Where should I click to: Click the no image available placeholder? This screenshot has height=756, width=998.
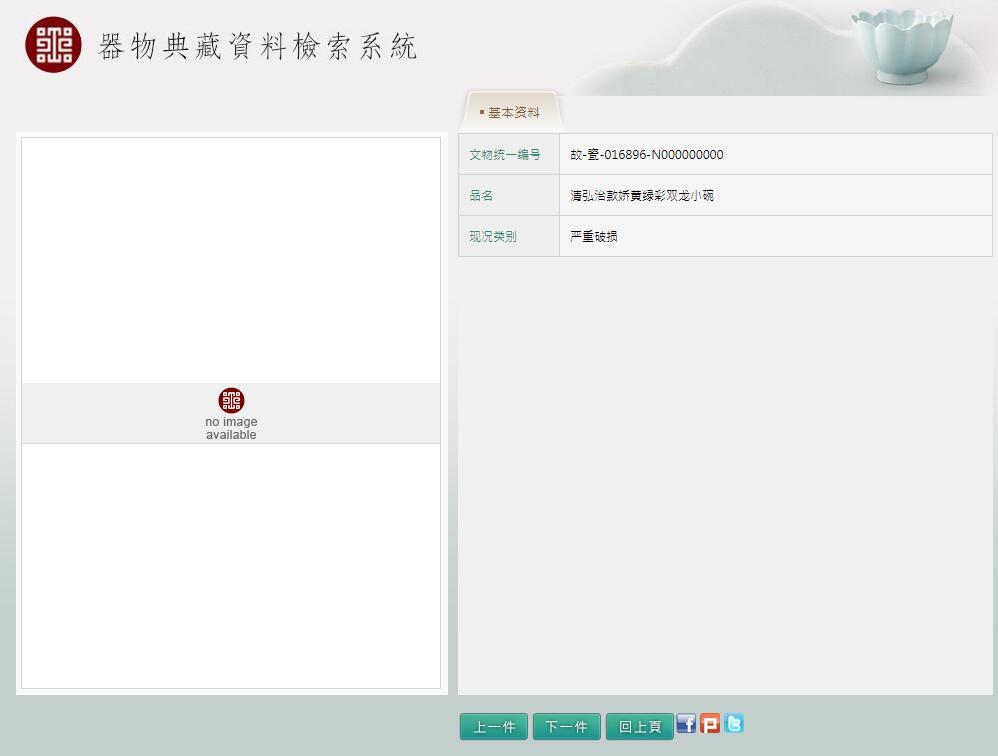tap(231, 413)
